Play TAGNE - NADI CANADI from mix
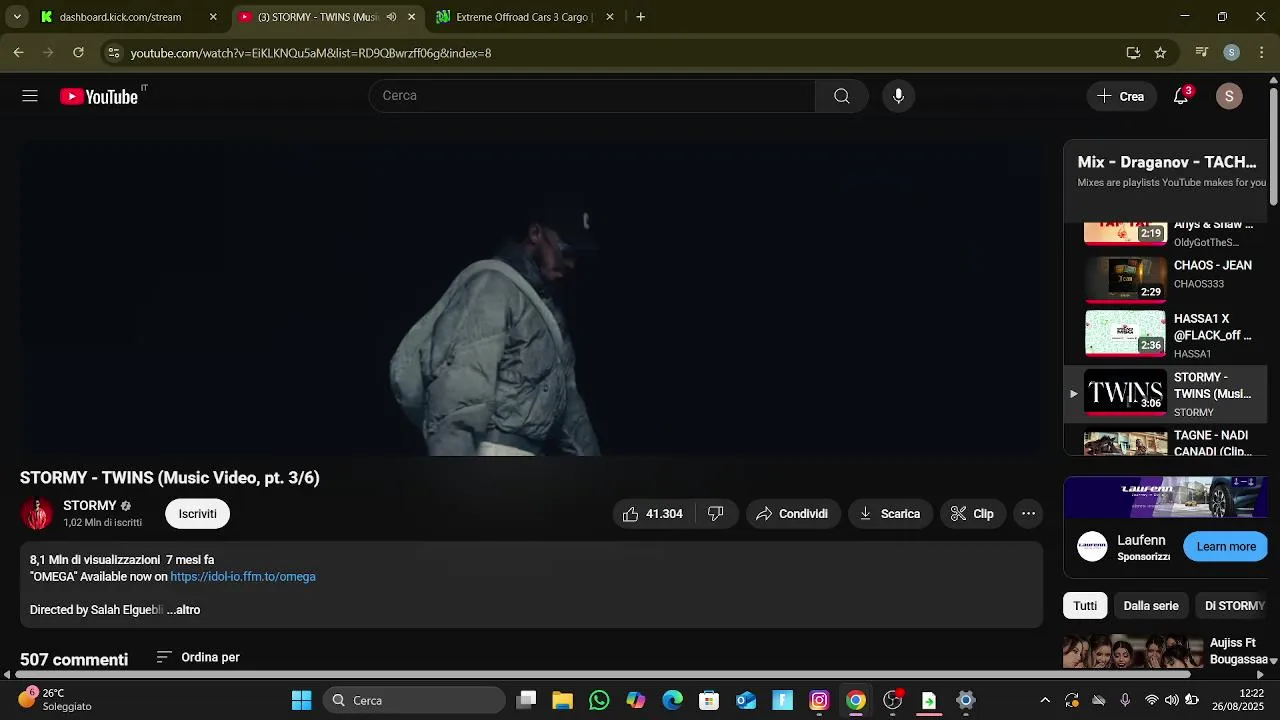Screen dimensions: 1280x720 point(1168,442)
